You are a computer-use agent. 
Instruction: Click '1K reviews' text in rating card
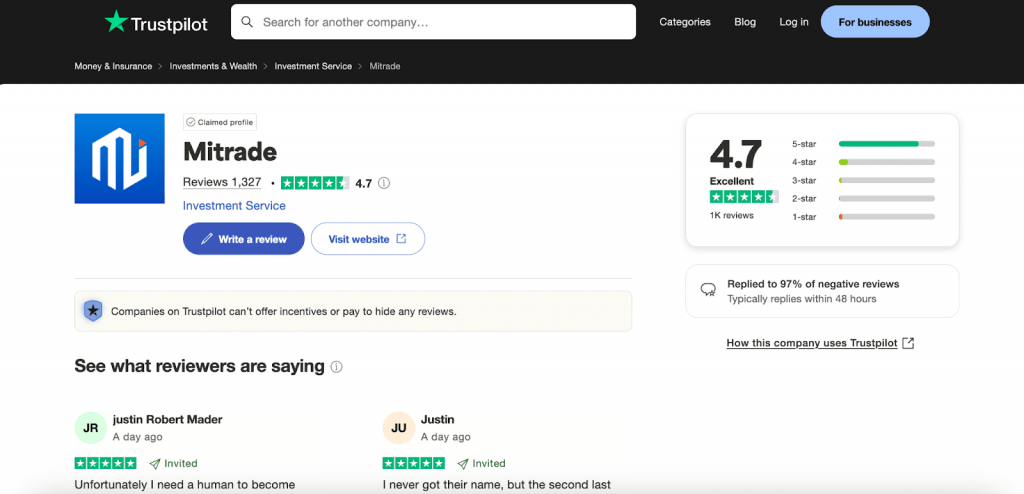tap(731, 216)
